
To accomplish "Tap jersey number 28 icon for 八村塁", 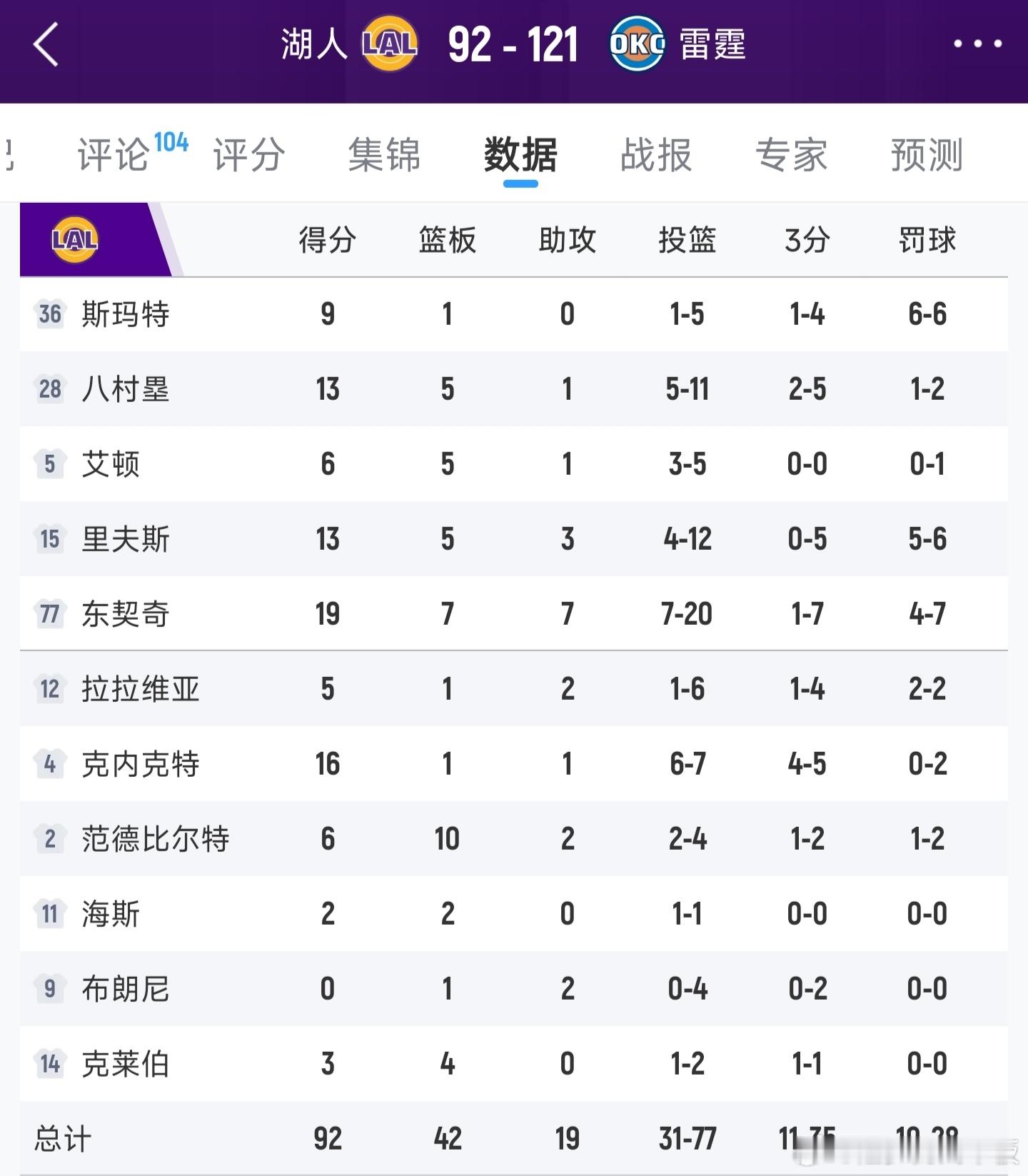I will click(50, 389).
